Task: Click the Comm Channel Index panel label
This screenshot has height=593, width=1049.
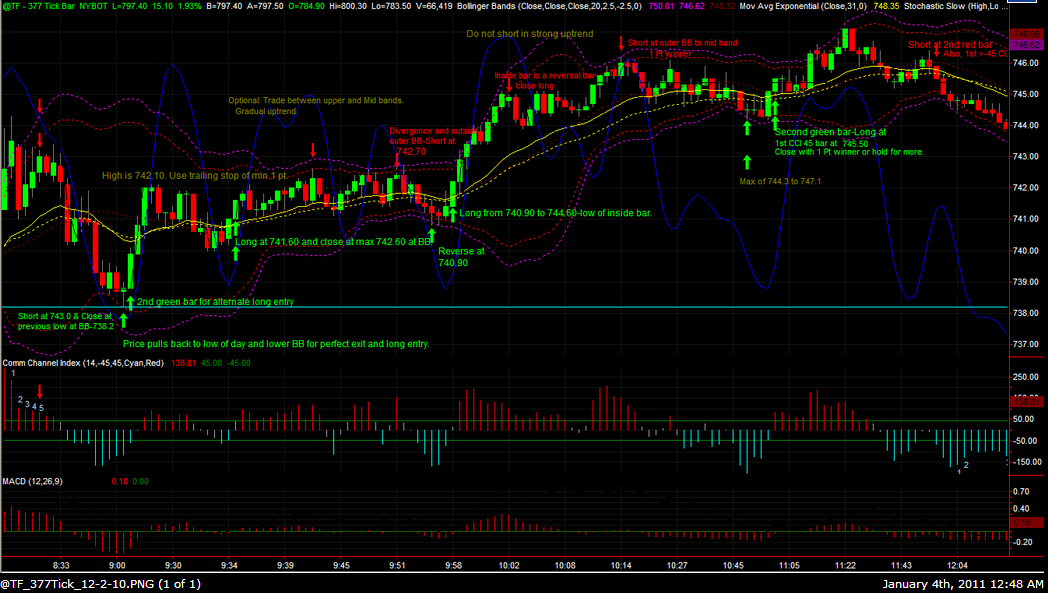Action: click(x=83, y=363)
